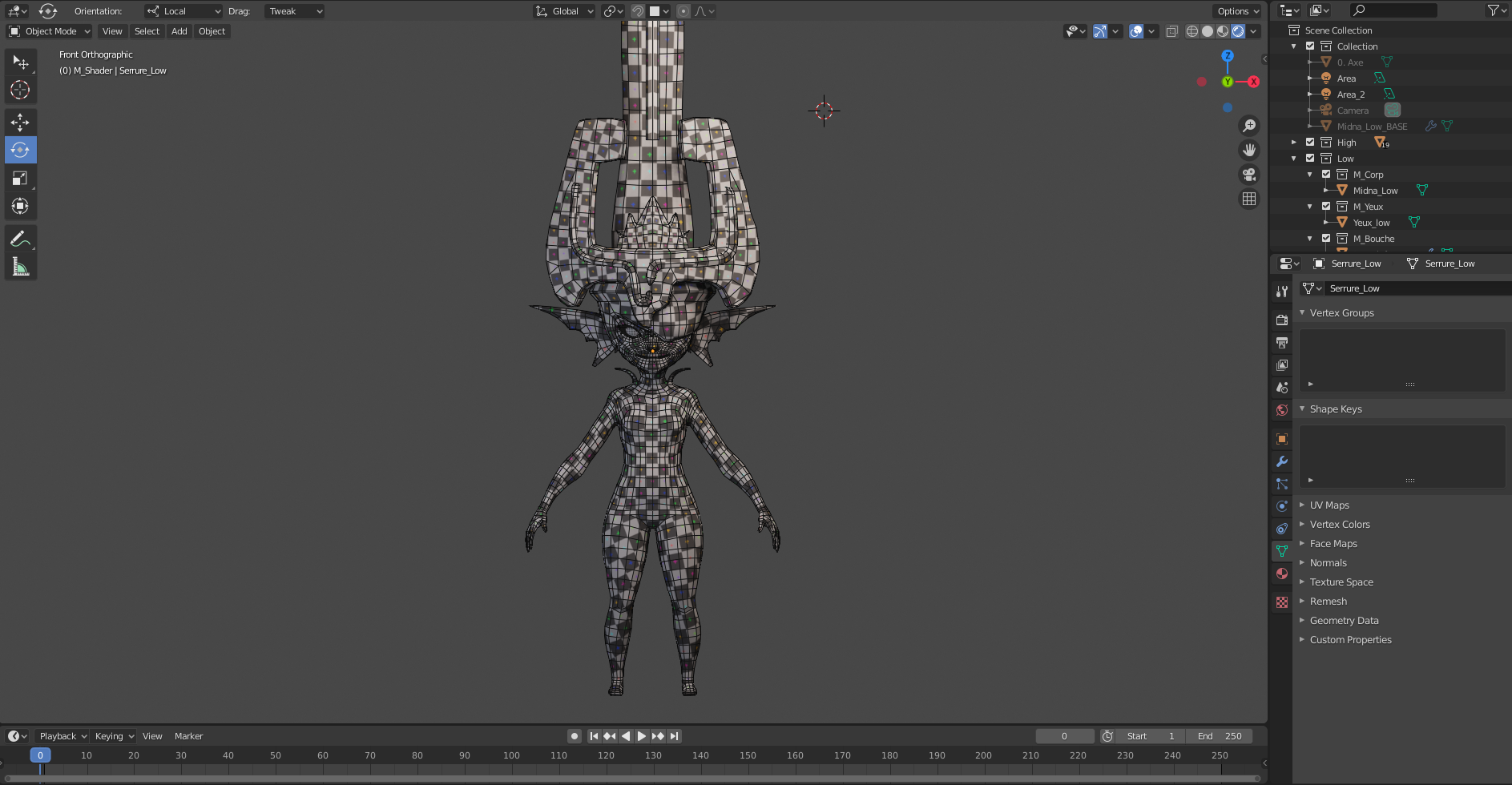Toggle the viewport gizmos display button
The image size is (1512, 785).
tap(1100, 31)
